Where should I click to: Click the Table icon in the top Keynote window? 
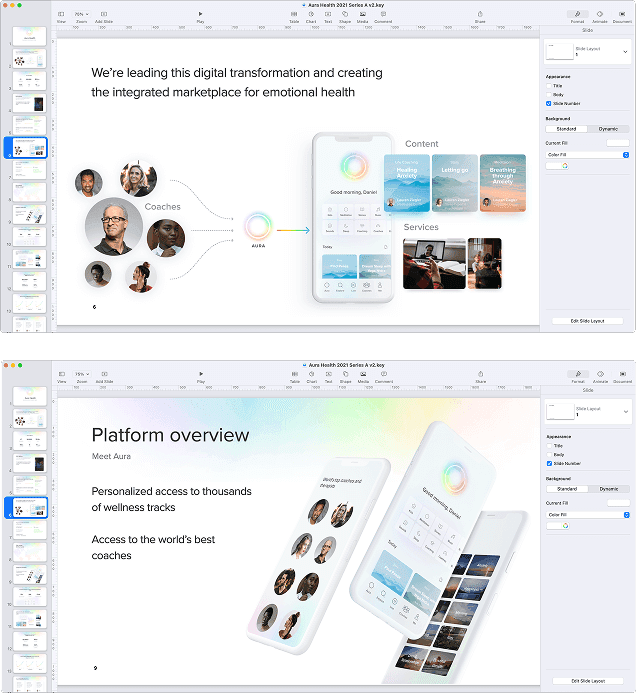[x=294, y=14]
